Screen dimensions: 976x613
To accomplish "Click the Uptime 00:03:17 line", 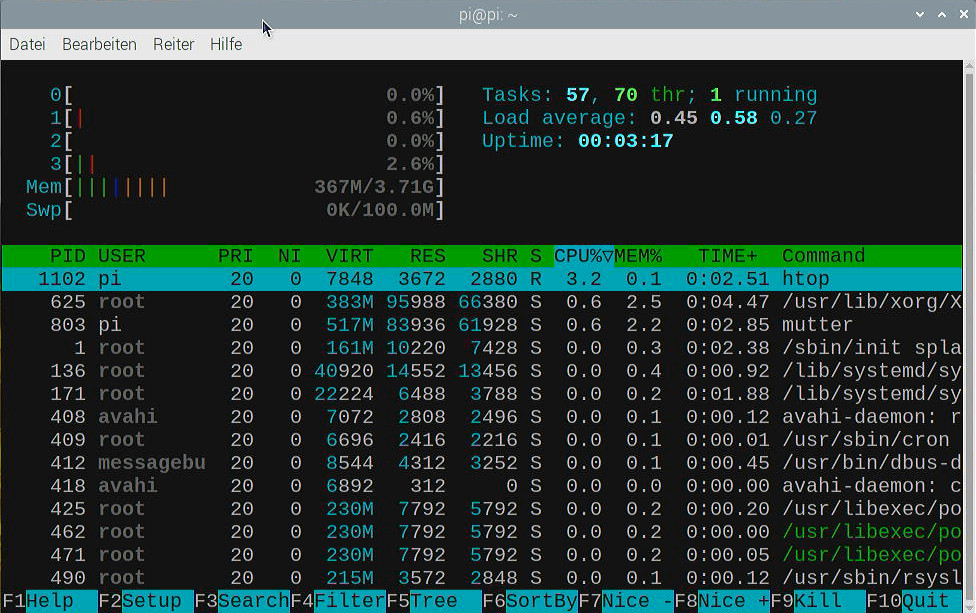I will [578, 141].
